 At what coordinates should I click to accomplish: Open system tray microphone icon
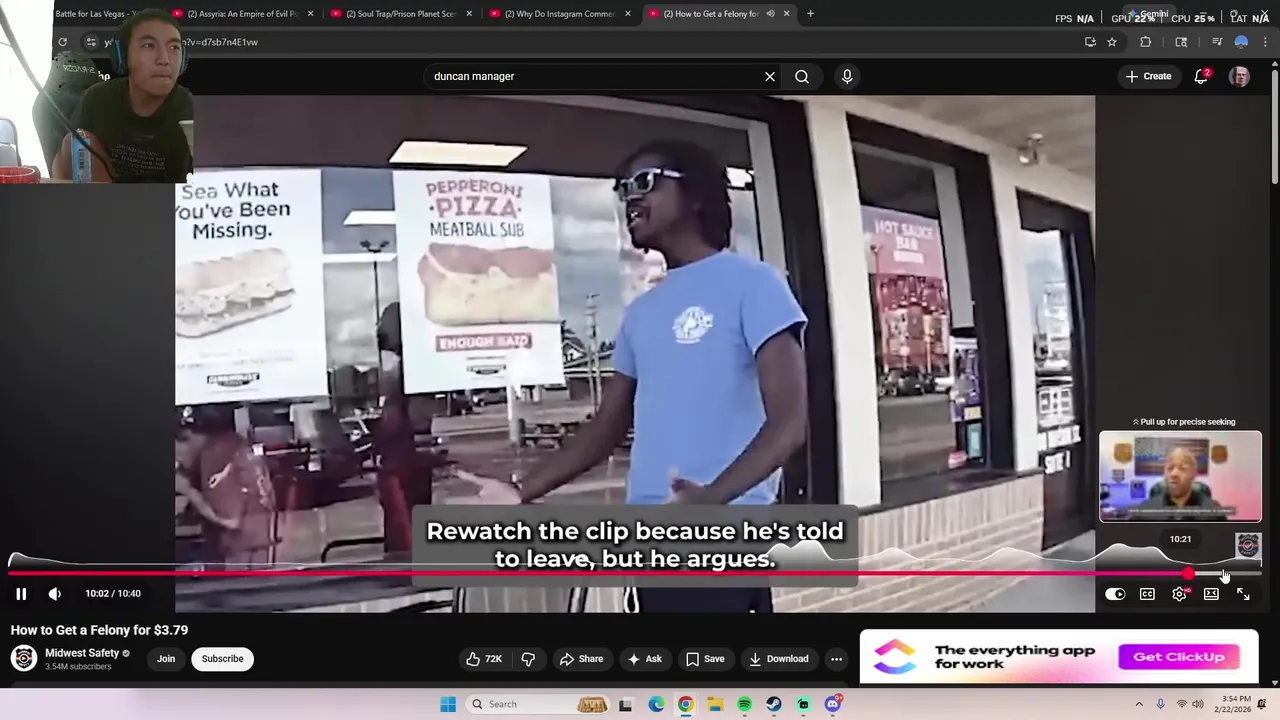tap(1161, 704)
